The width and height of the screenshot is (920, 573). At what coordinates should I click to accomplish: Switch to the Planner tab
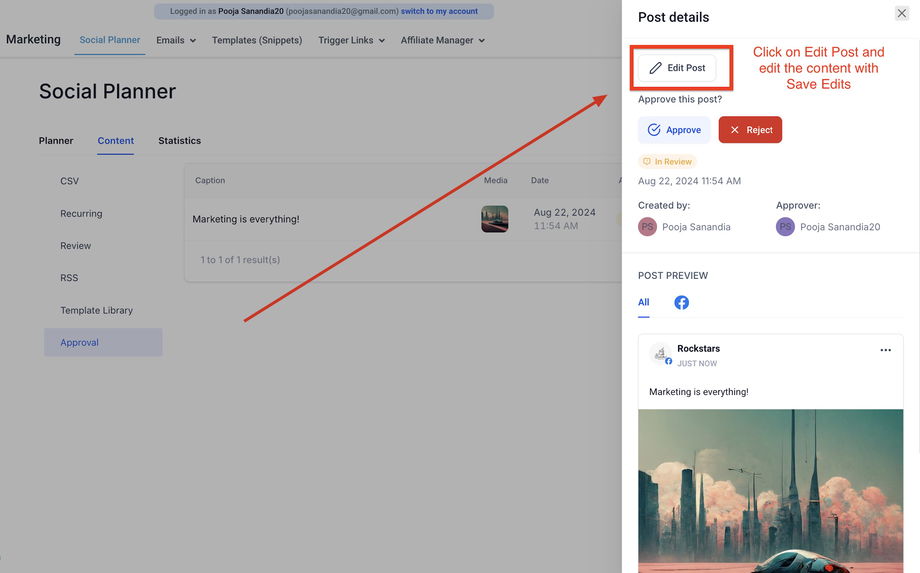tap(56, 141)
